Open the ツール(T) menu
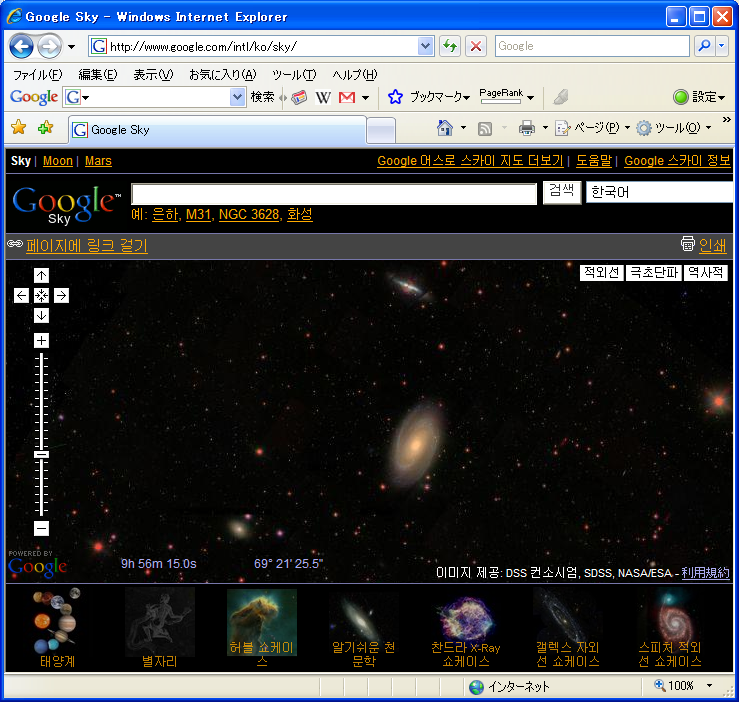 point(294,75)
